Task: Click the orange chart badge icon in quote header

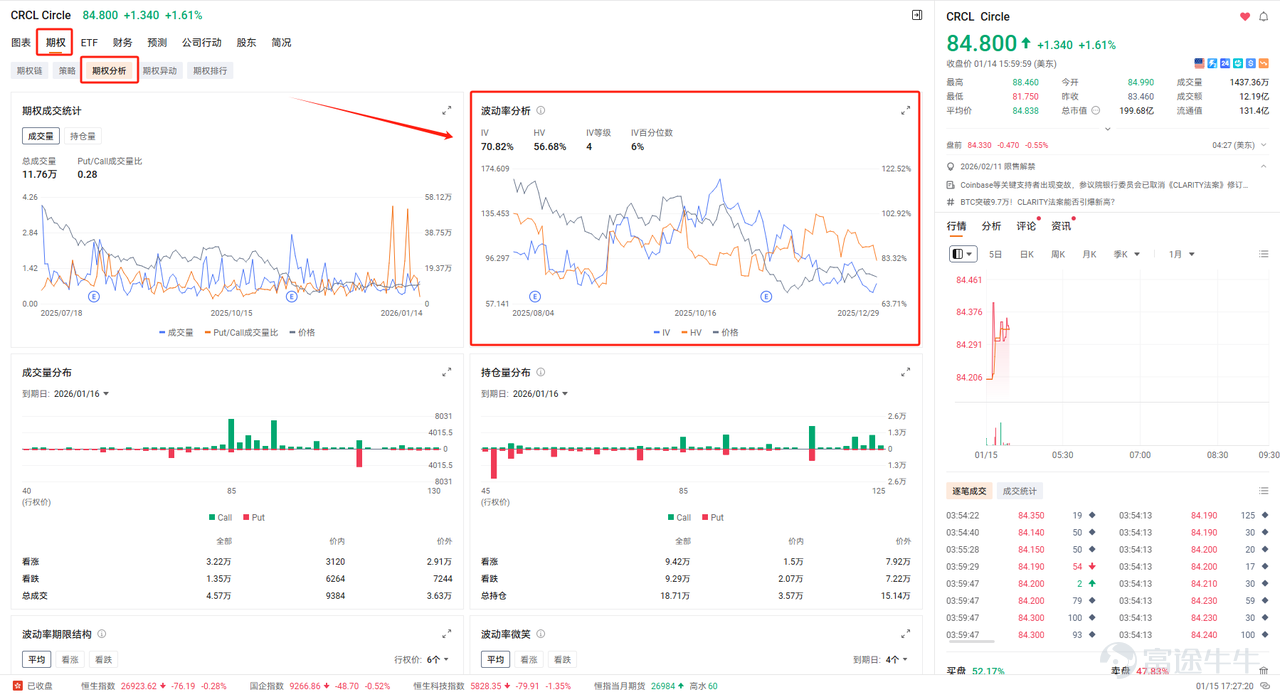Action: pyautogui.click(x=1263, y=63)
